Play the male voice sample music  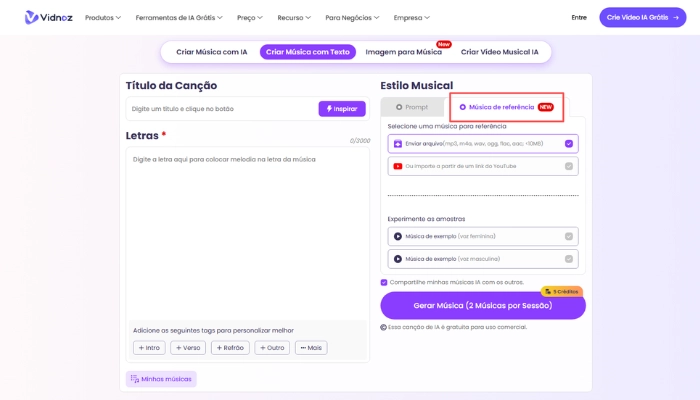coord(397,259)
